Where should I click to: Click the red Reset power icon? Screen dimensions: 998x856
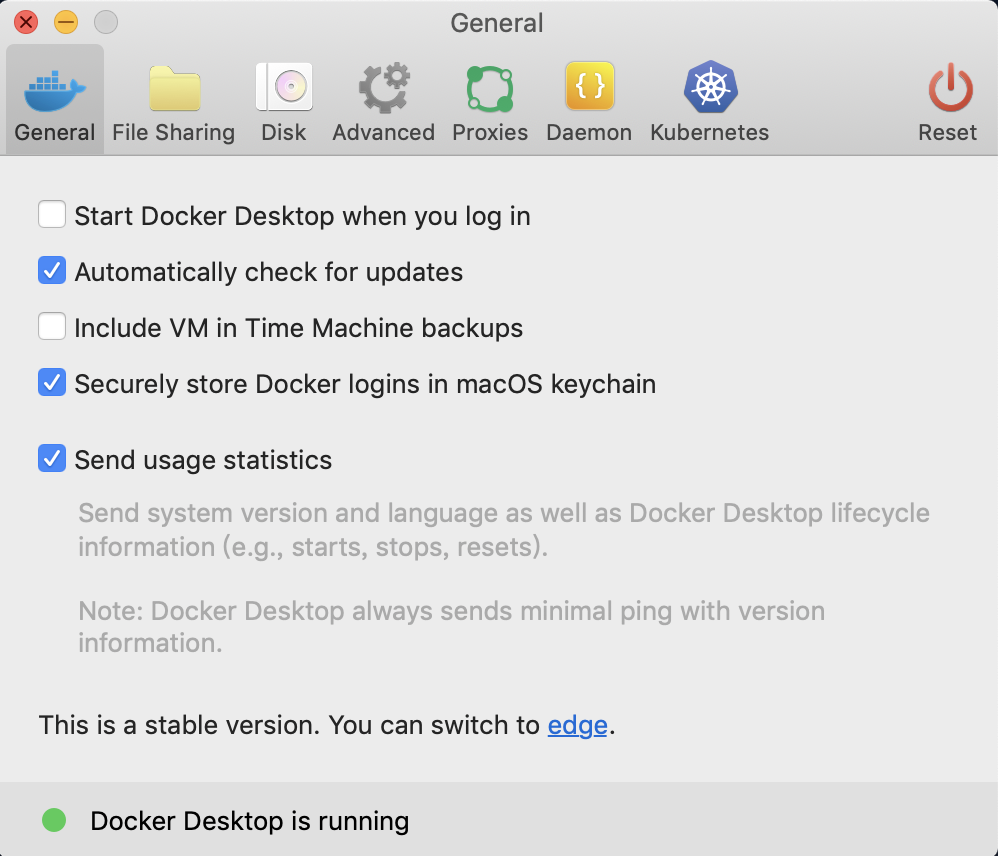tap(948, 90)
